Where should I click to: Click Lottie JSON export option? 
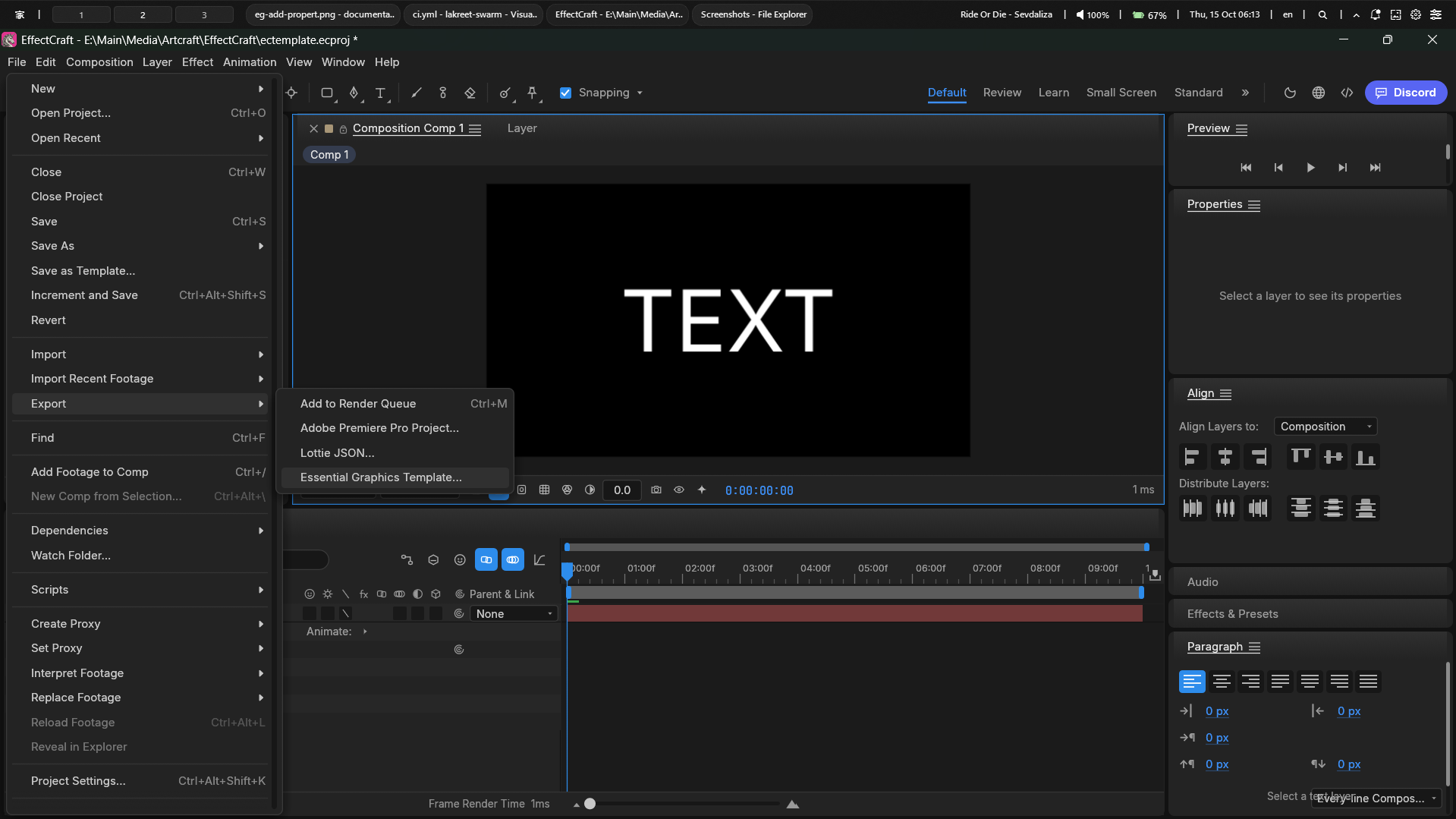pos(395,453)
